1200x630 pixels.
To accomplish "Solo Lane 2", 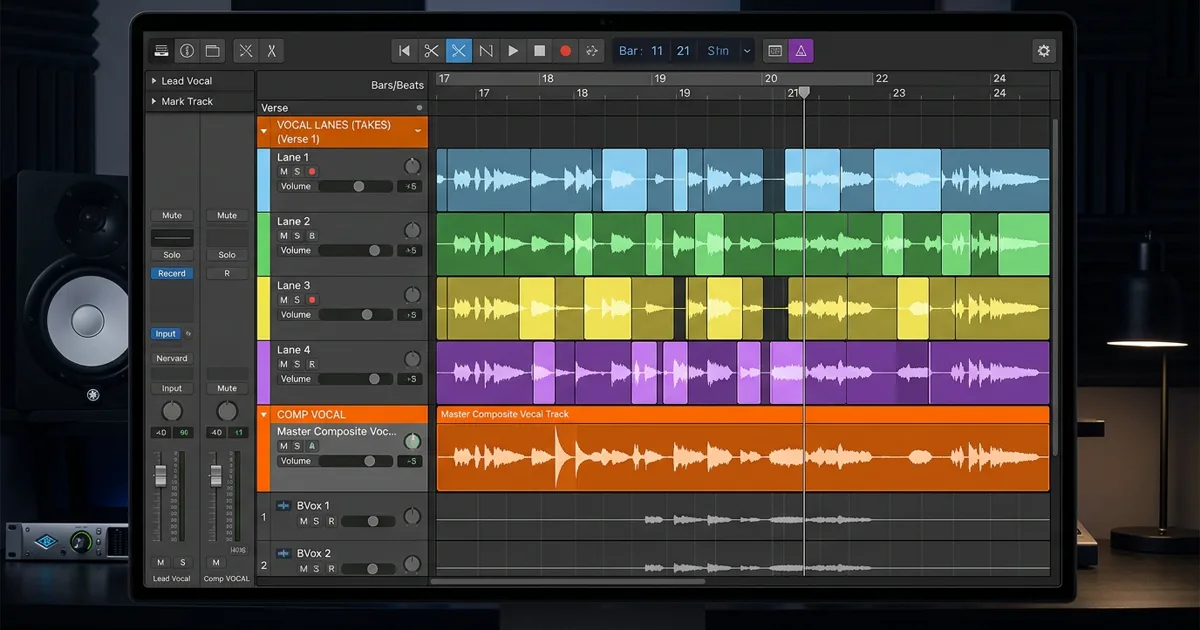I will point(297,236).
